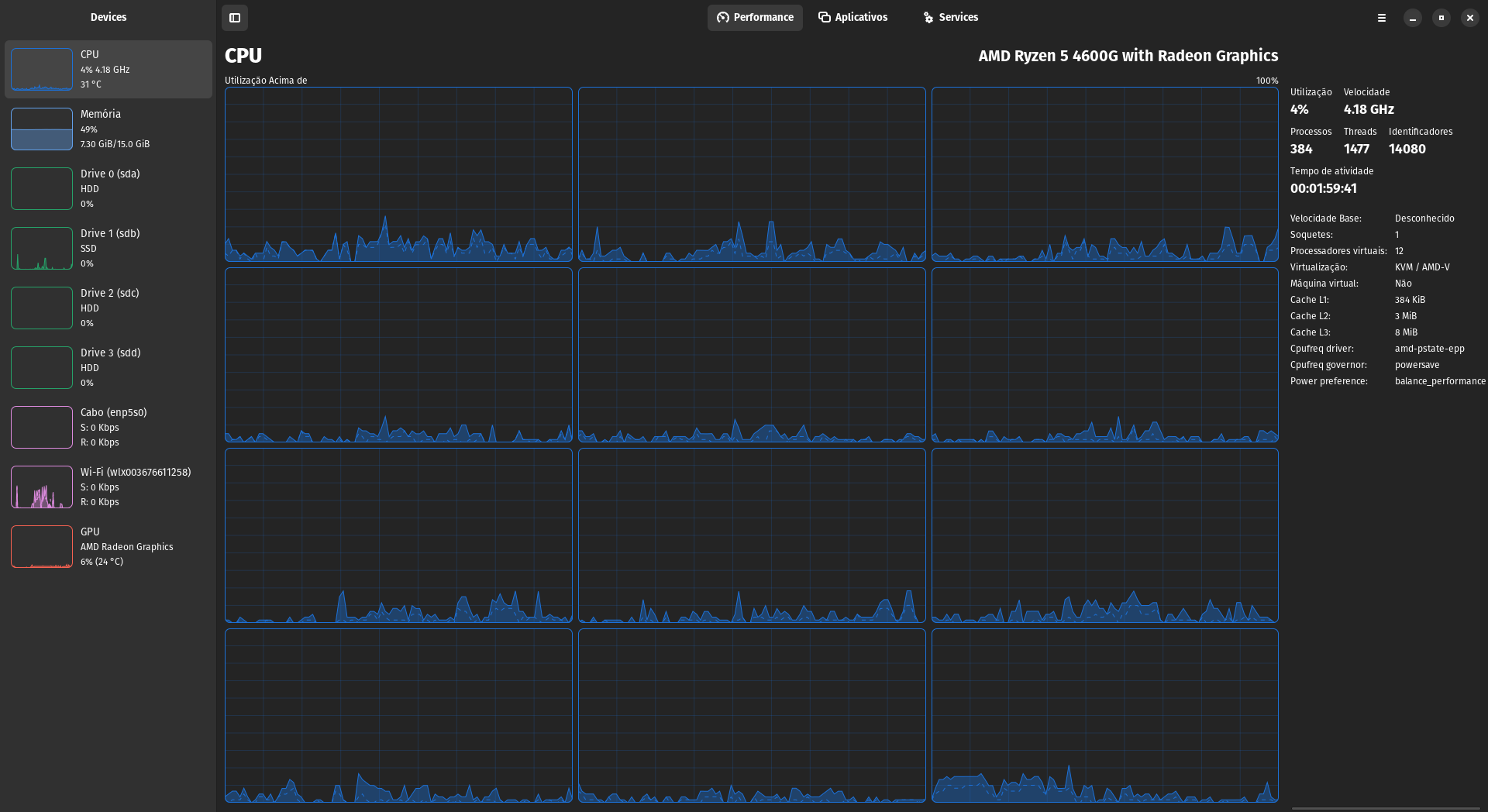Maximize the system monitor window

1441,18
